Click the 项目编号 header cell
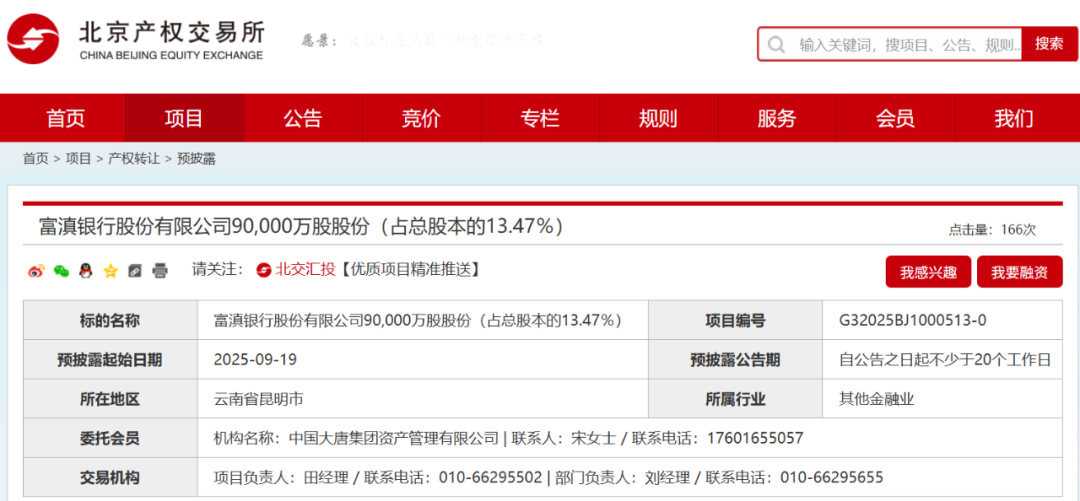The image size is (1080, 501). tap(735, 320)
